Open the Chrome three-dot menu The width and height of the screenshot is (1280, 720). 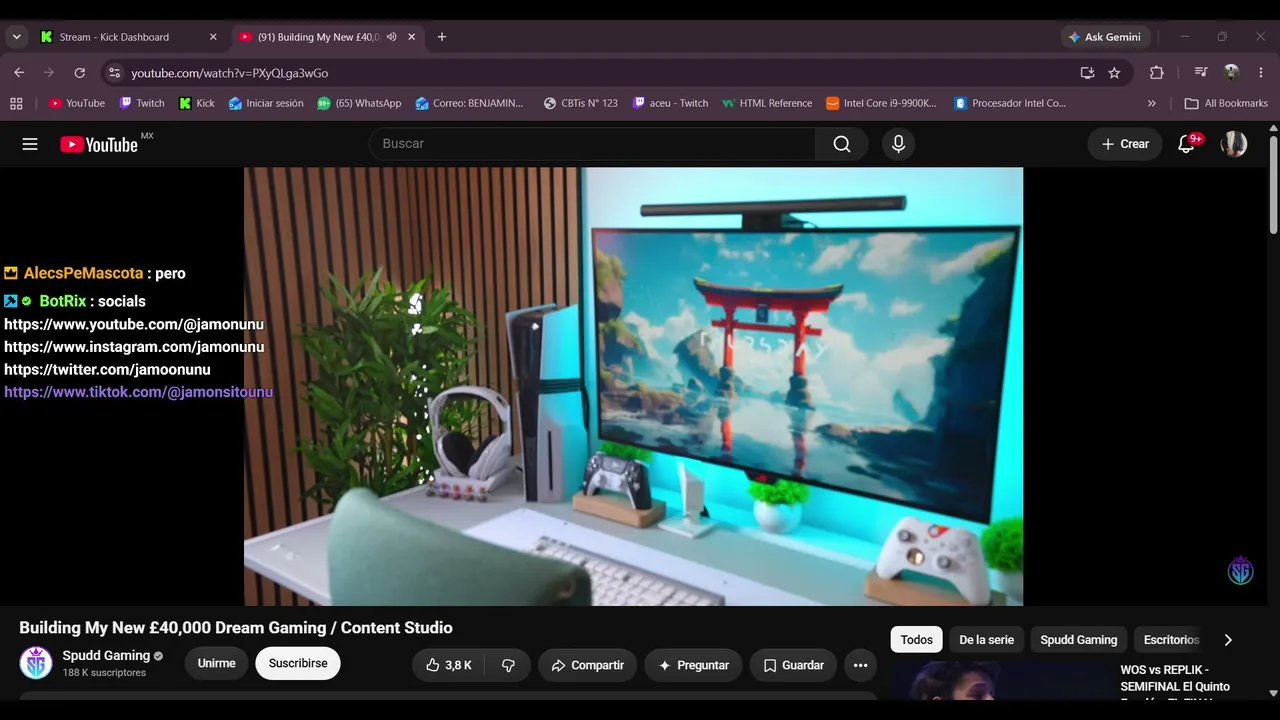coord(1261,72)
